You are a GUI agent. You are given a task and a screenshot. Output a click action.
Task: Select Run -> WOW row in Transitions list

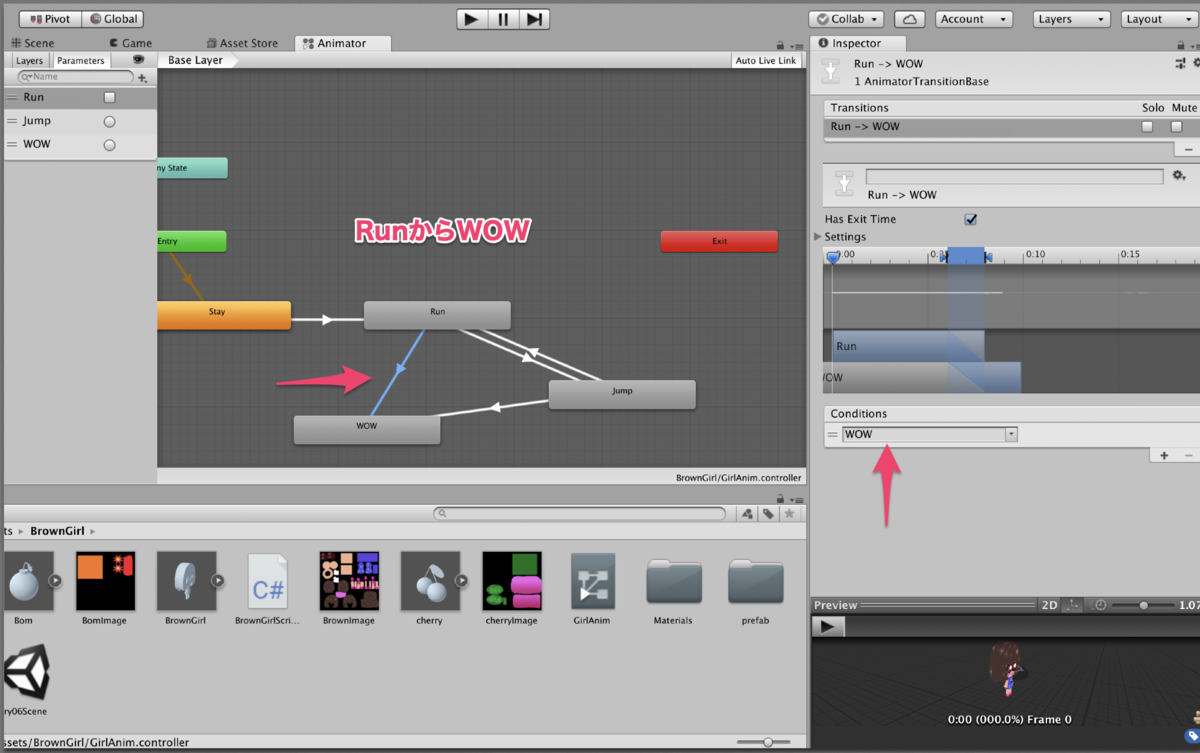pos(1011,127)
